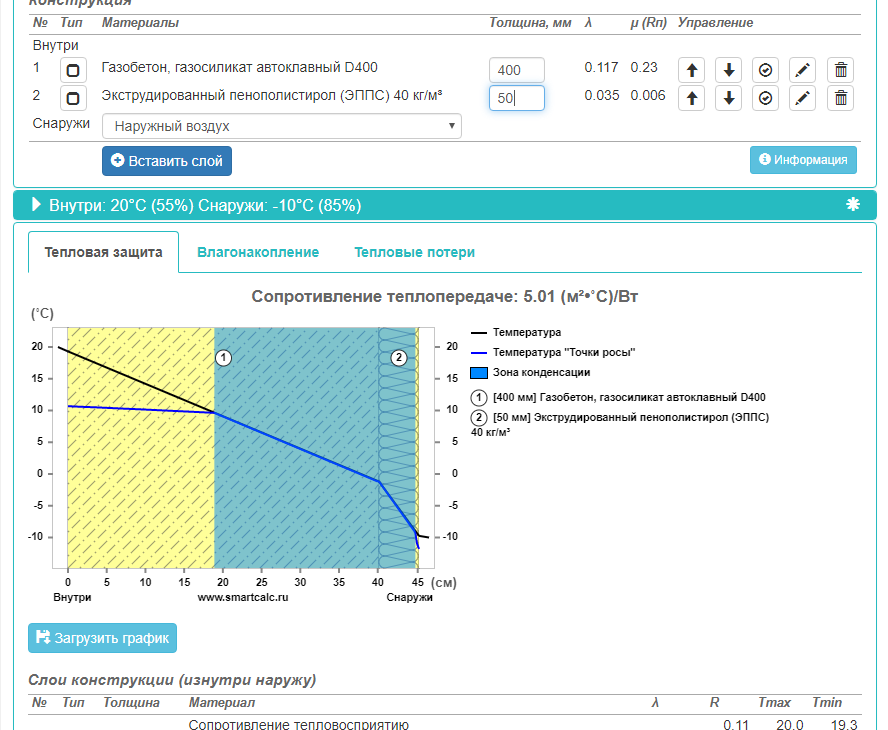Image resolution: width=888 pixels, height=730 pixels.
Task: Click the check-circle icon for layer 1
Action: (x=766, y=70)
